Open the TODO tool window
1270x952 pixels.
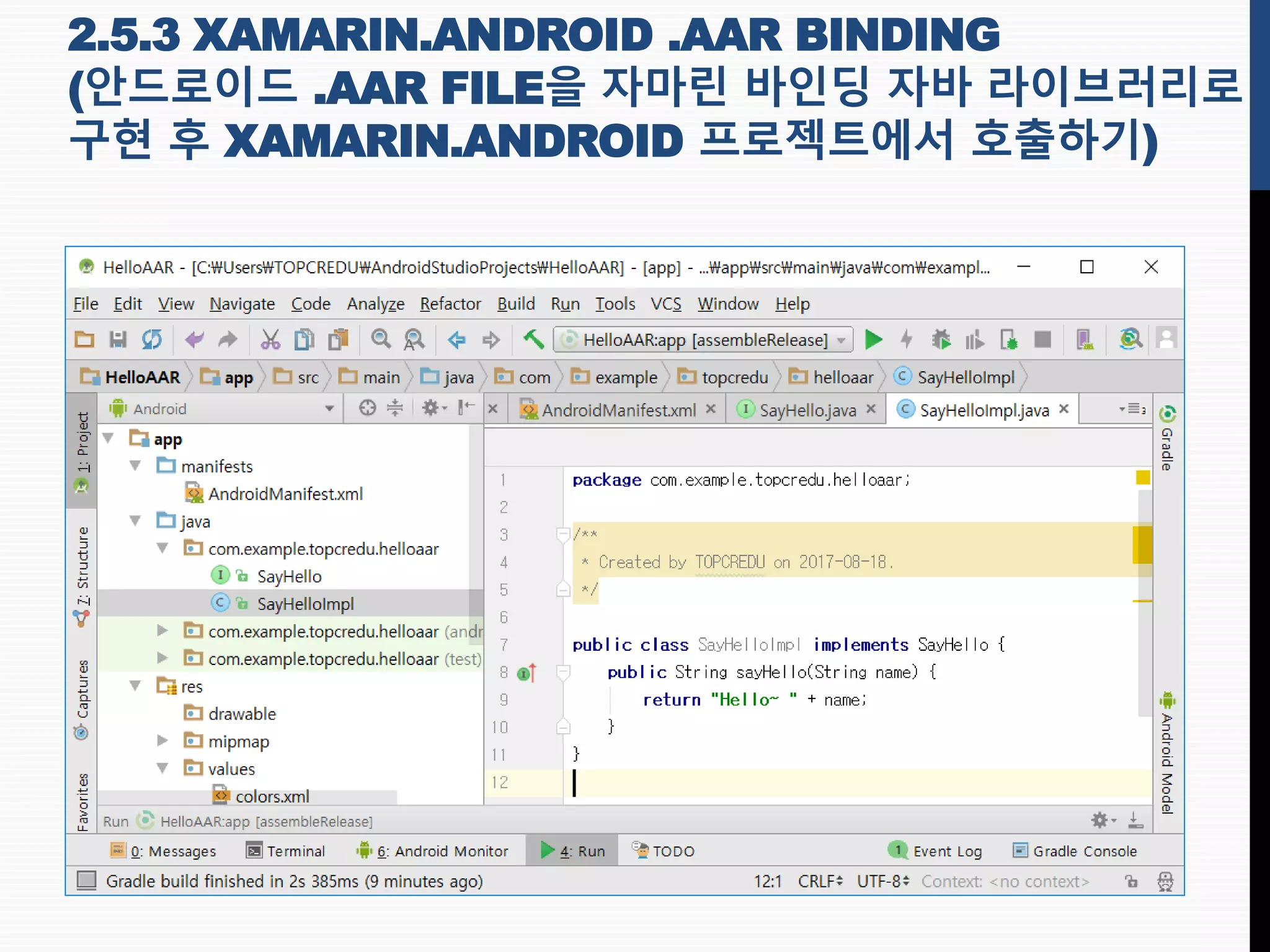pyautogui.click(x=663, y=851)
